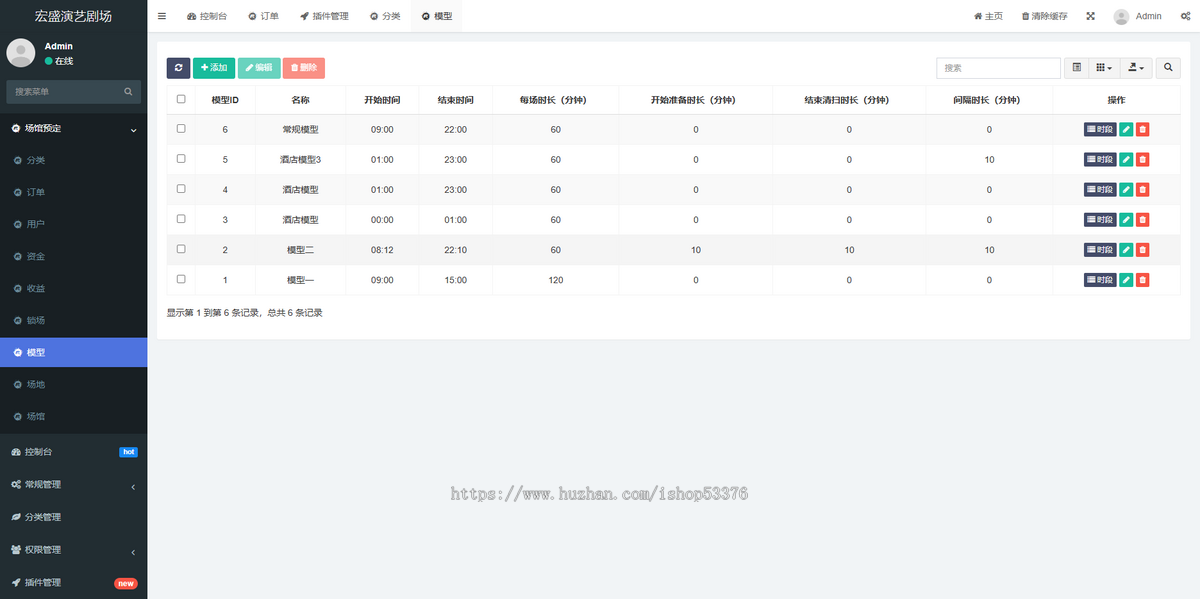This screenshot has height=599, width=1200.
Task: Delete model ID 5 with trash icon
Action: (1143, 160)
